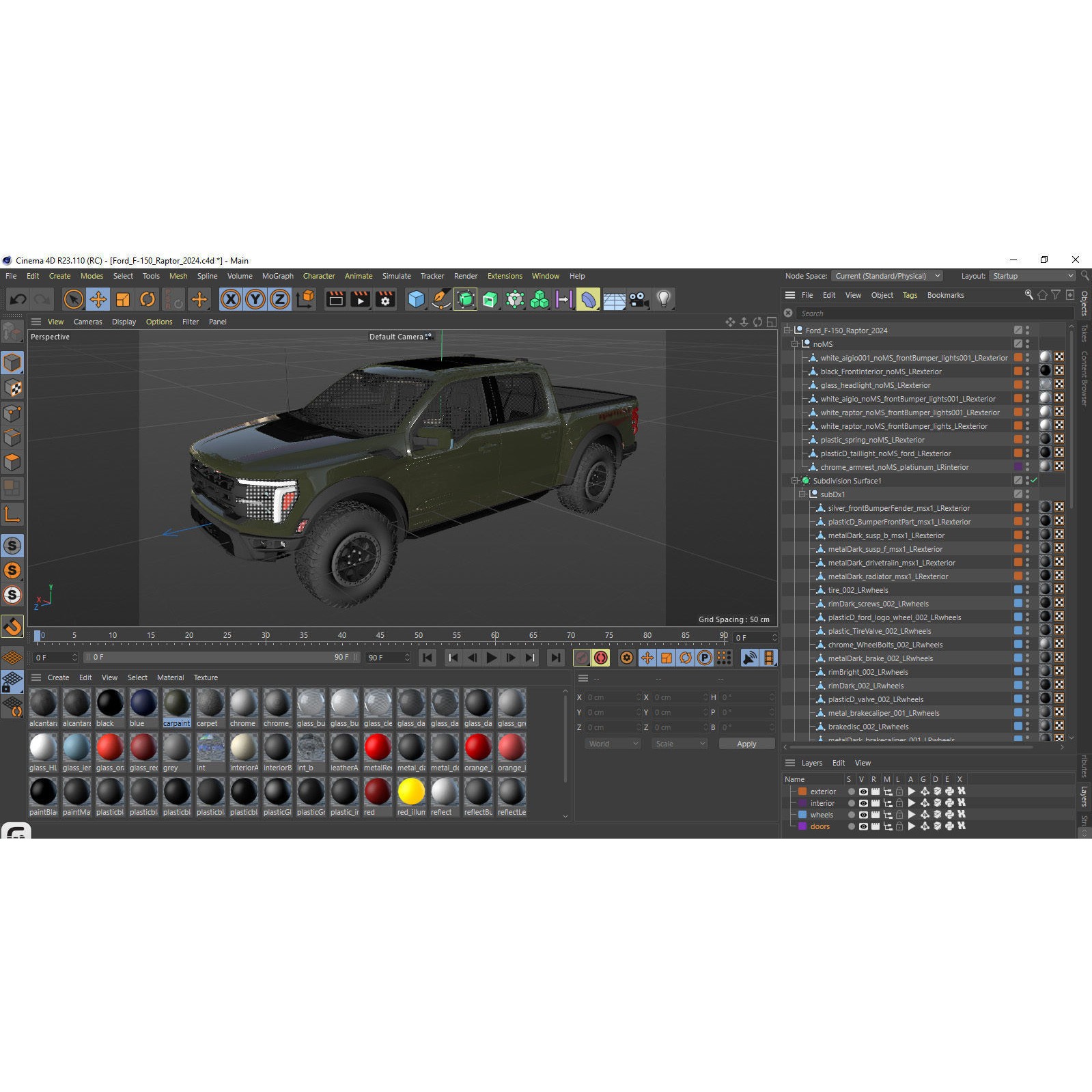Viewport: 1092px width, 1092px height.
Task: Open Material Manager Create menu
Action: pos(58,677)
